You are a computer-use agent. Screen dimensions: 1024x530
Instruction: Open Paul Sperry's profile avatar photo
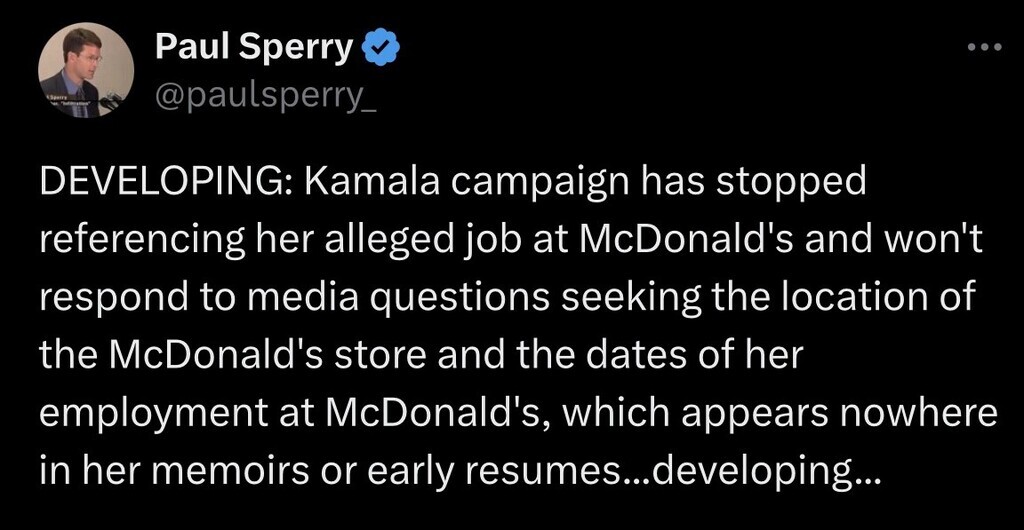[86, 72]
